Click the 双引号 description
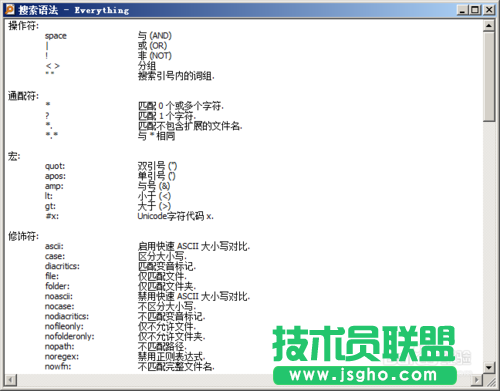 coord(157,166)
